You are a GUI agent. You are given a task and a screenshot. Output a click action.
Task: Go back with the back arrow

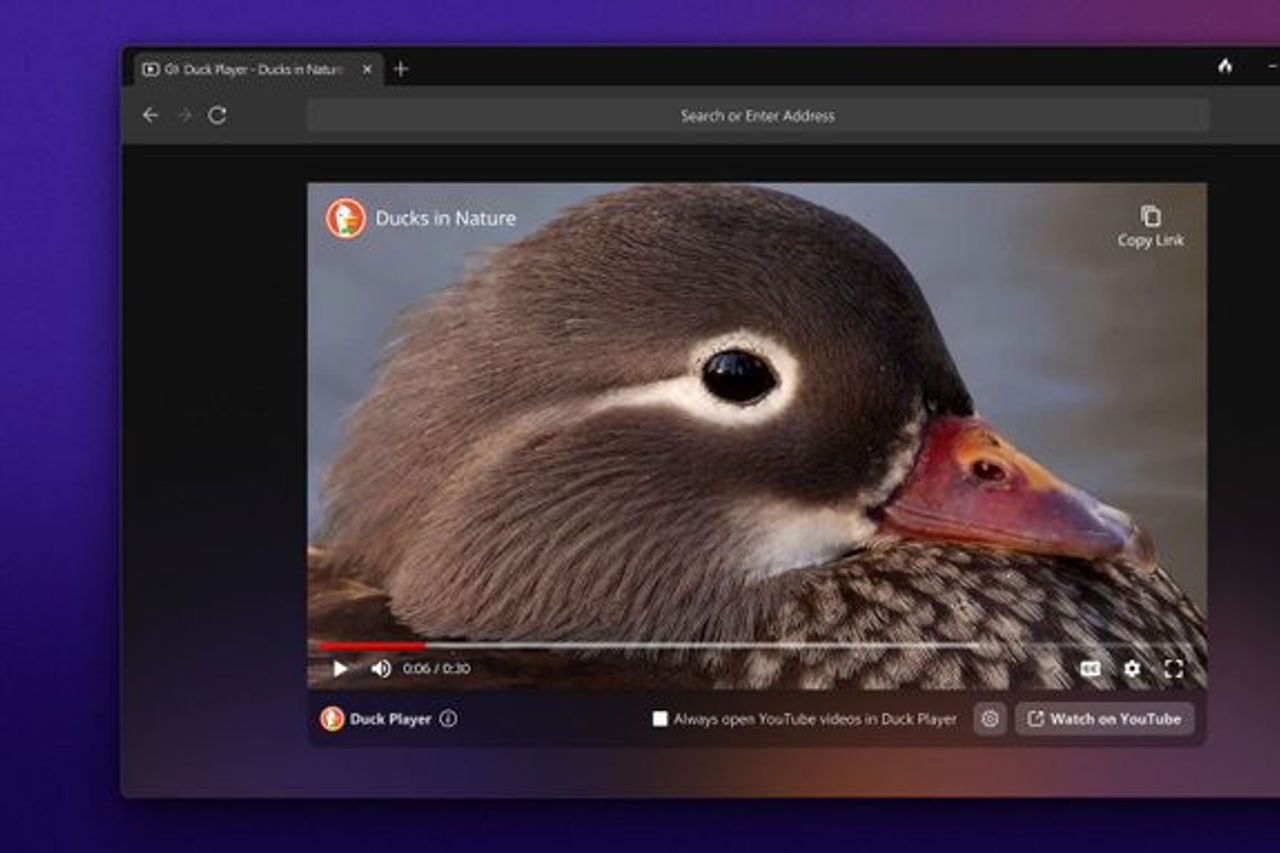[x=150, y=115]
